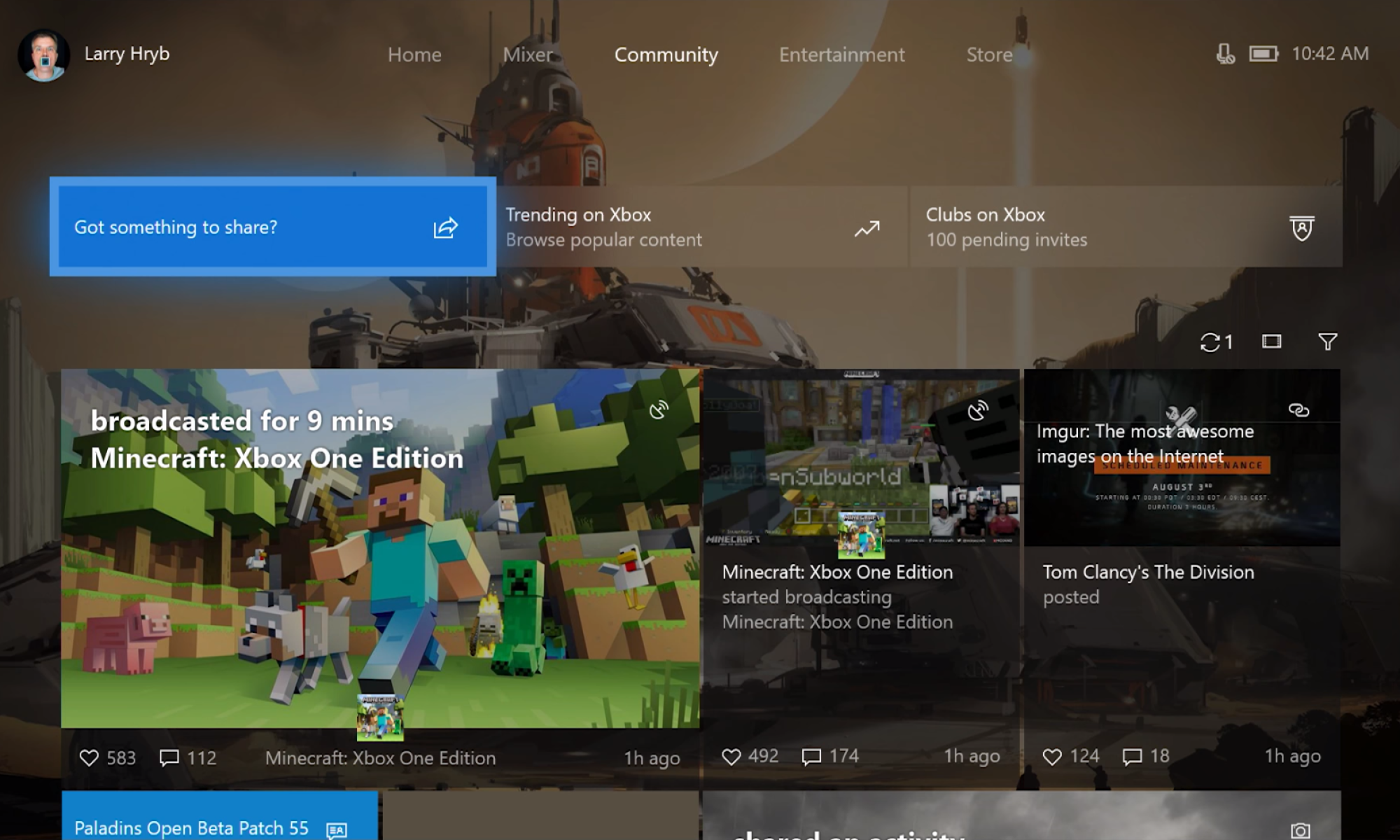Click the news icon on Paladins tile
The height and width of the screenshot is (840, 1400).
337,830
